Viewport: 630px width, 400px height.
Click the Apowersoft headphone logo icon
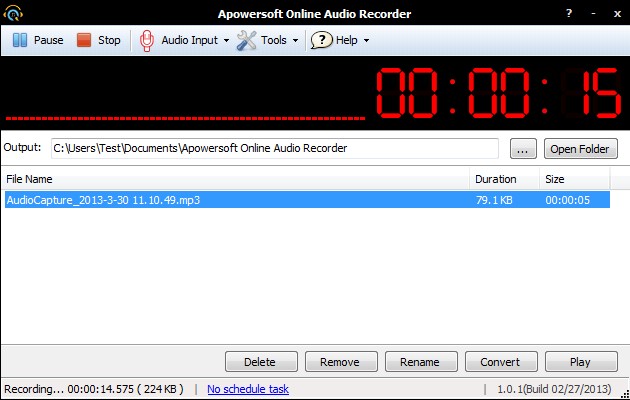click(x=13, y=13)
